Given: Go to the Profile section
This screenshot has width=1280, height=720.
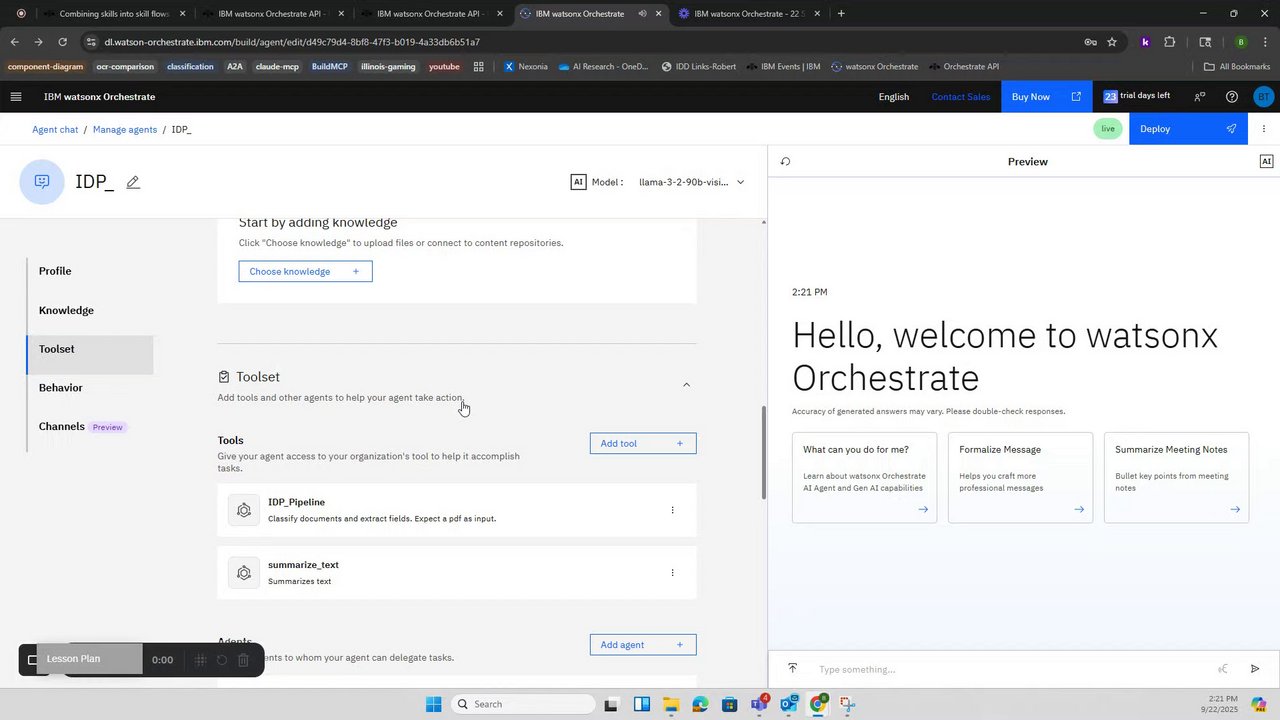Looking at the screenshot, I should coord(55,271).
